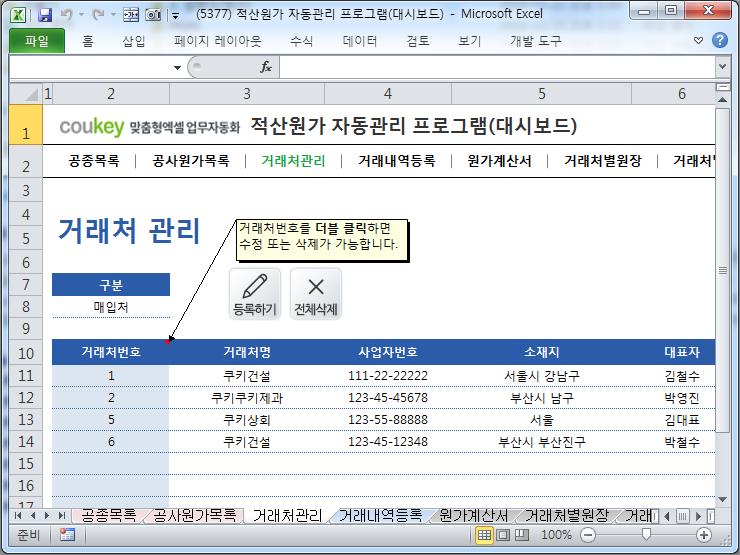Screen dimensions: 740x555
Task: Open the 데이터 ribbon tab
Action: pyautogui.click(x=360, y=41)
